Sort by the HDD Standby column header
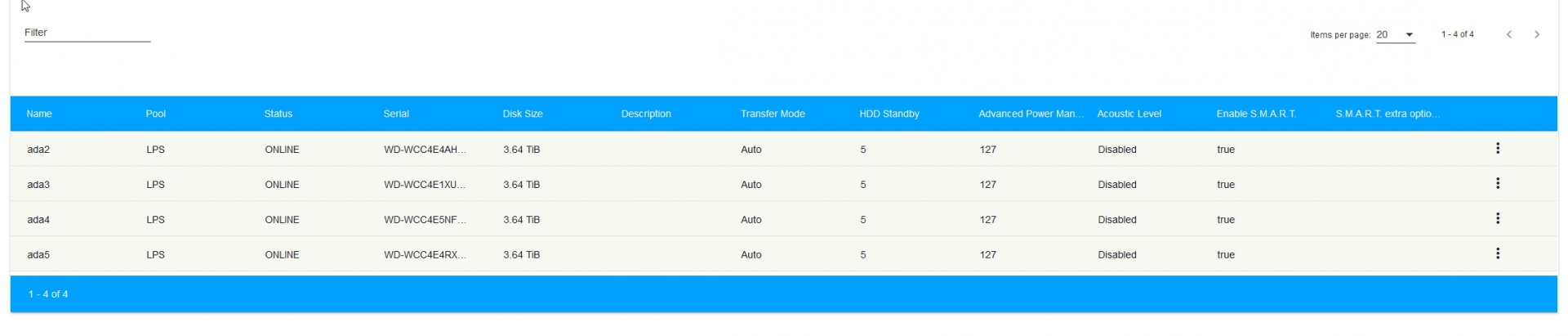The width and height of the screenshot is (1568, 336). pyautogui.click(x=889, y=114)
